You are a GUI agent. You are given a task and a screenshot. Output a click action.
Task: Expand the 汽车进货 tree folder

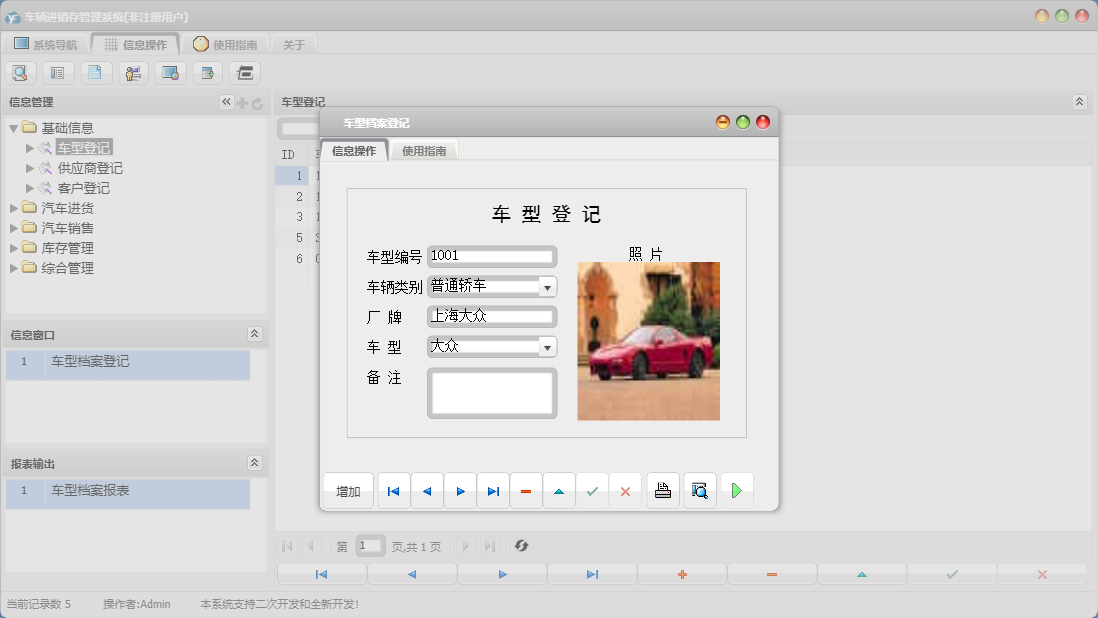(15, 208)
